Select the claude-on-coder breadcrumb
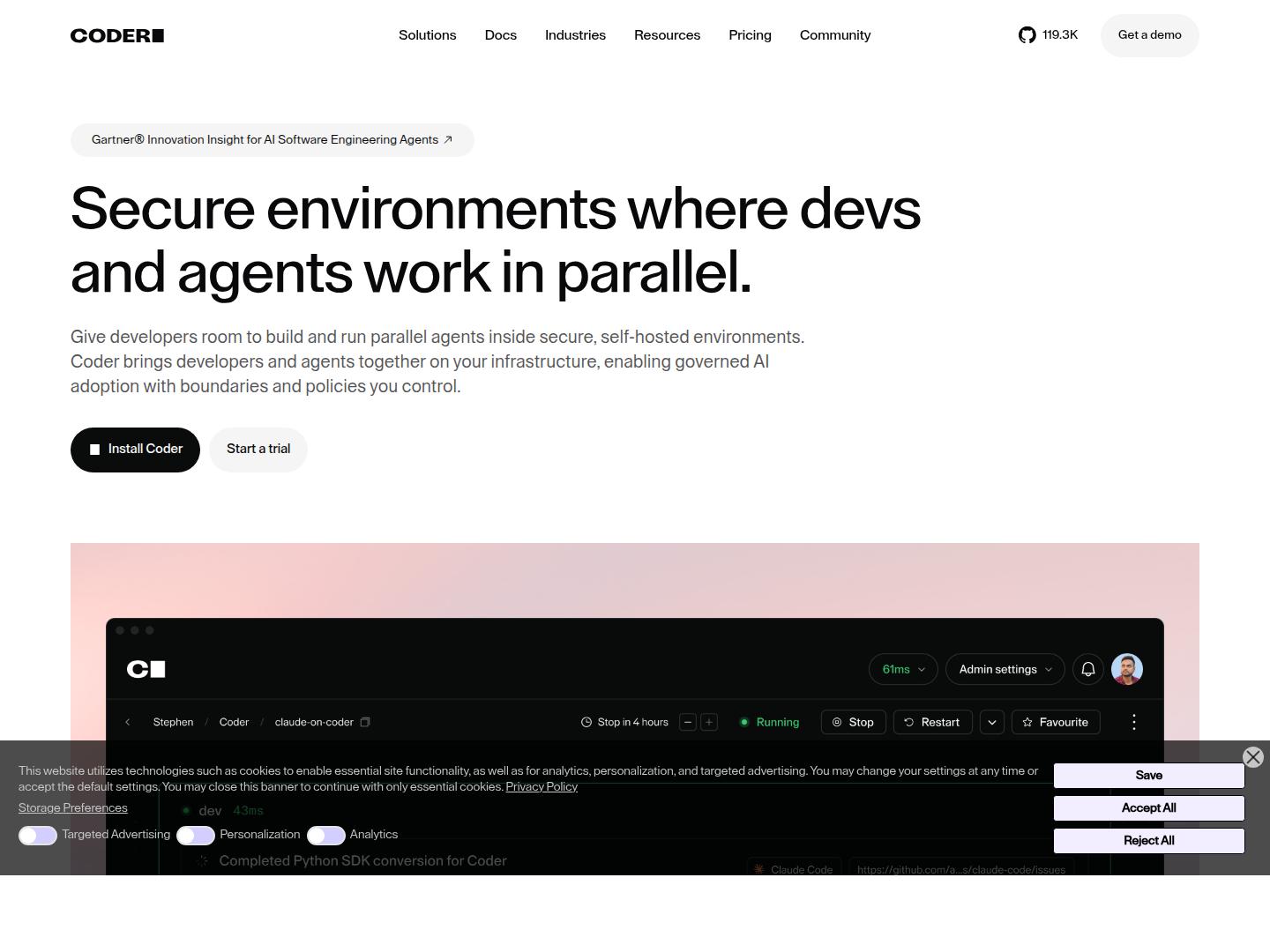This screenshot has width=1270, height=952. click(314, 722)
